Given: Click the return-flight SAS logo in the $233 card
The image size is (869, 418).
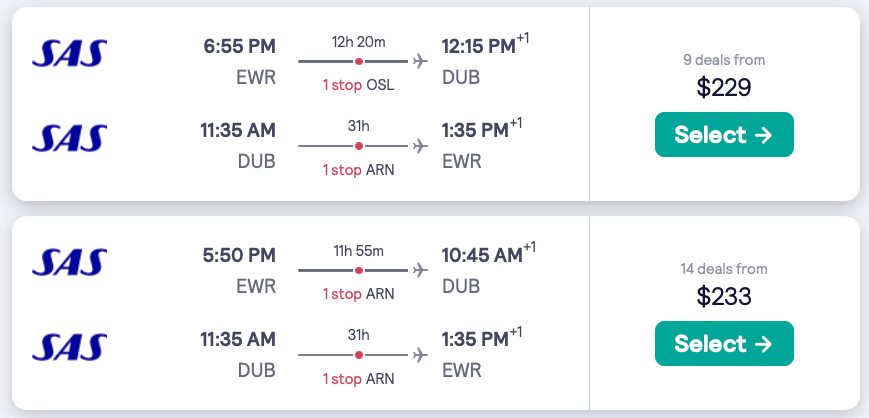Looking at the screenshot, I should (x=69, y=346).
